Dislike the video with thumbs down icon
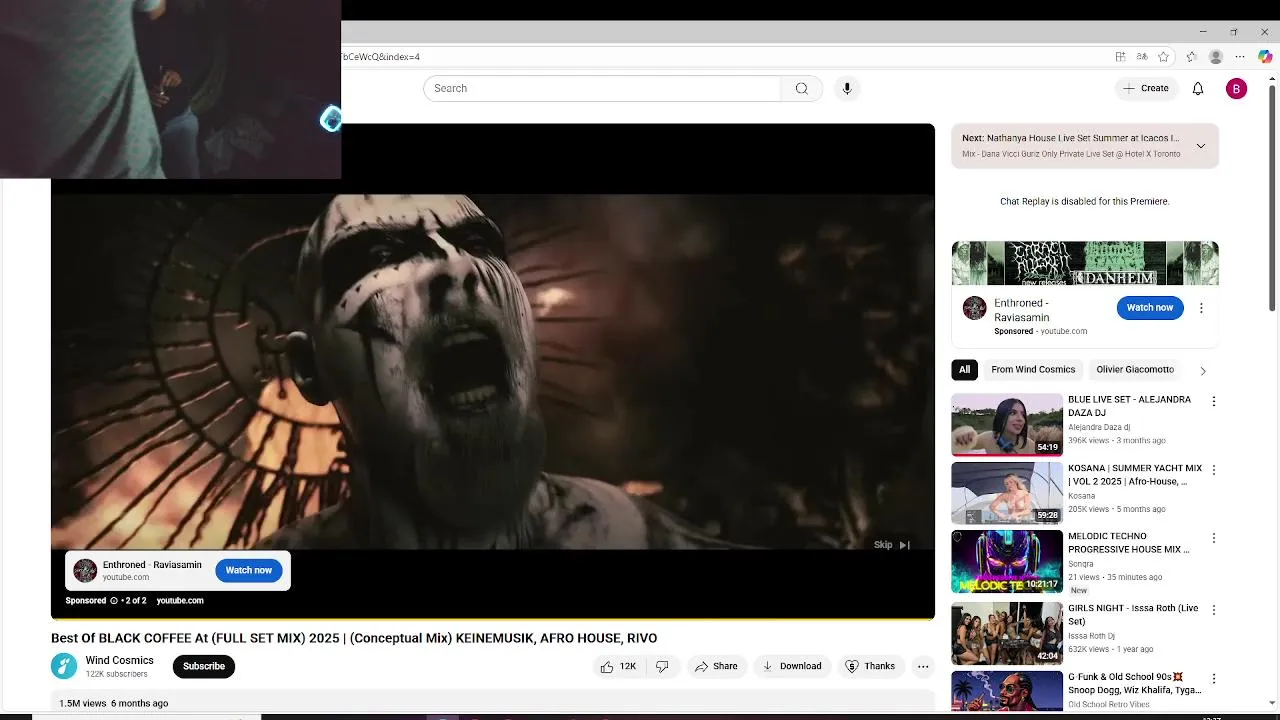 (662, 666)
